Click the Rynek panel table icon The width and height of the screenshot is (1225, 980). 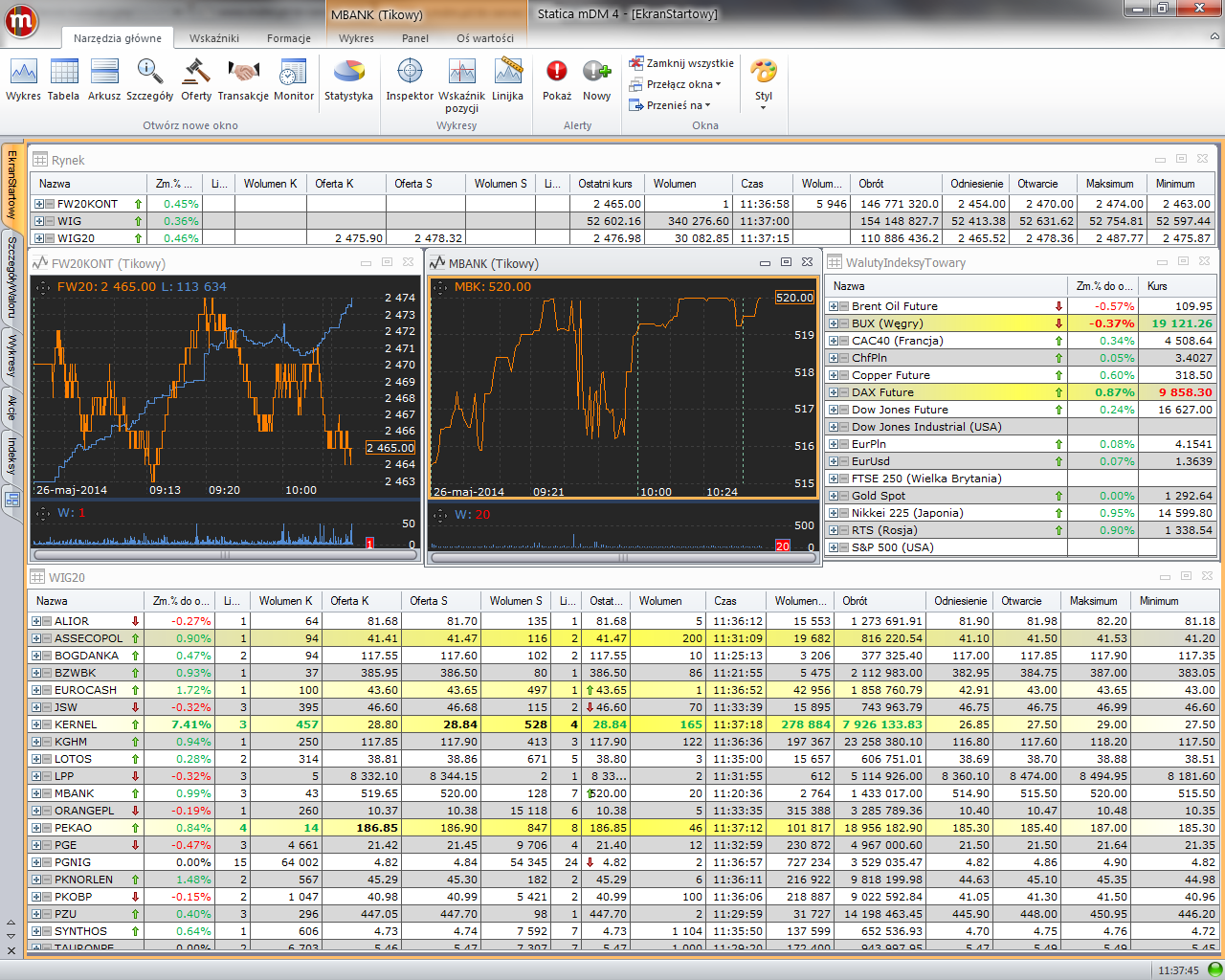coord(39,160)
